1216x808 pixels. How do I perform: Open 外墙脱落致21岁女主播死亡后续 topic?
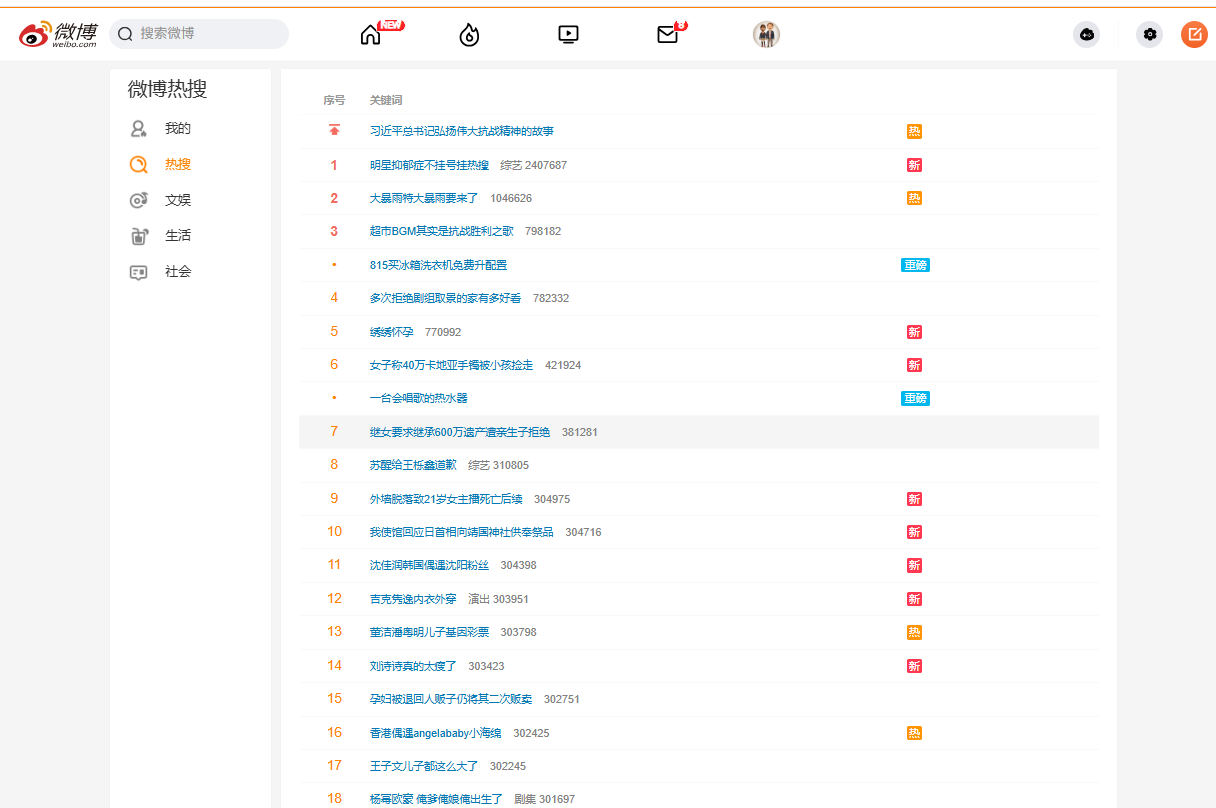click(x=446, y=499)
